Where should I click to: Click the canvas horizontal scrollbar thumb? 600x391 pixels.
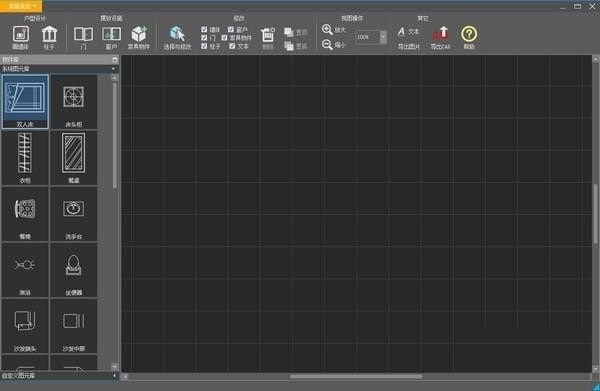point(356,376)
